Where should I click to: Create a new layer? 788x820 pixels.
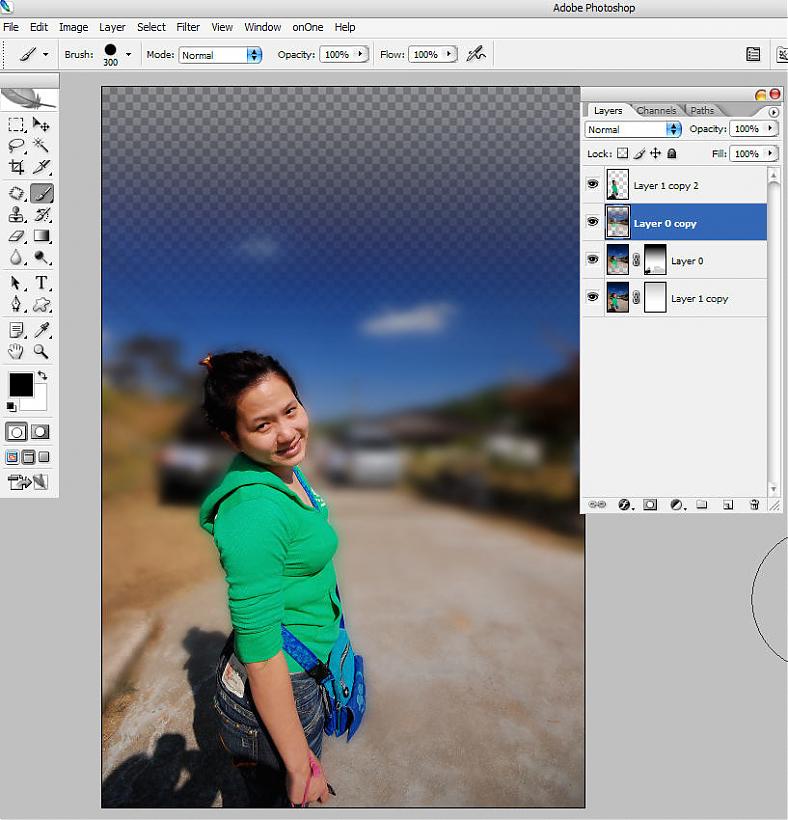[x=728, y=505]
